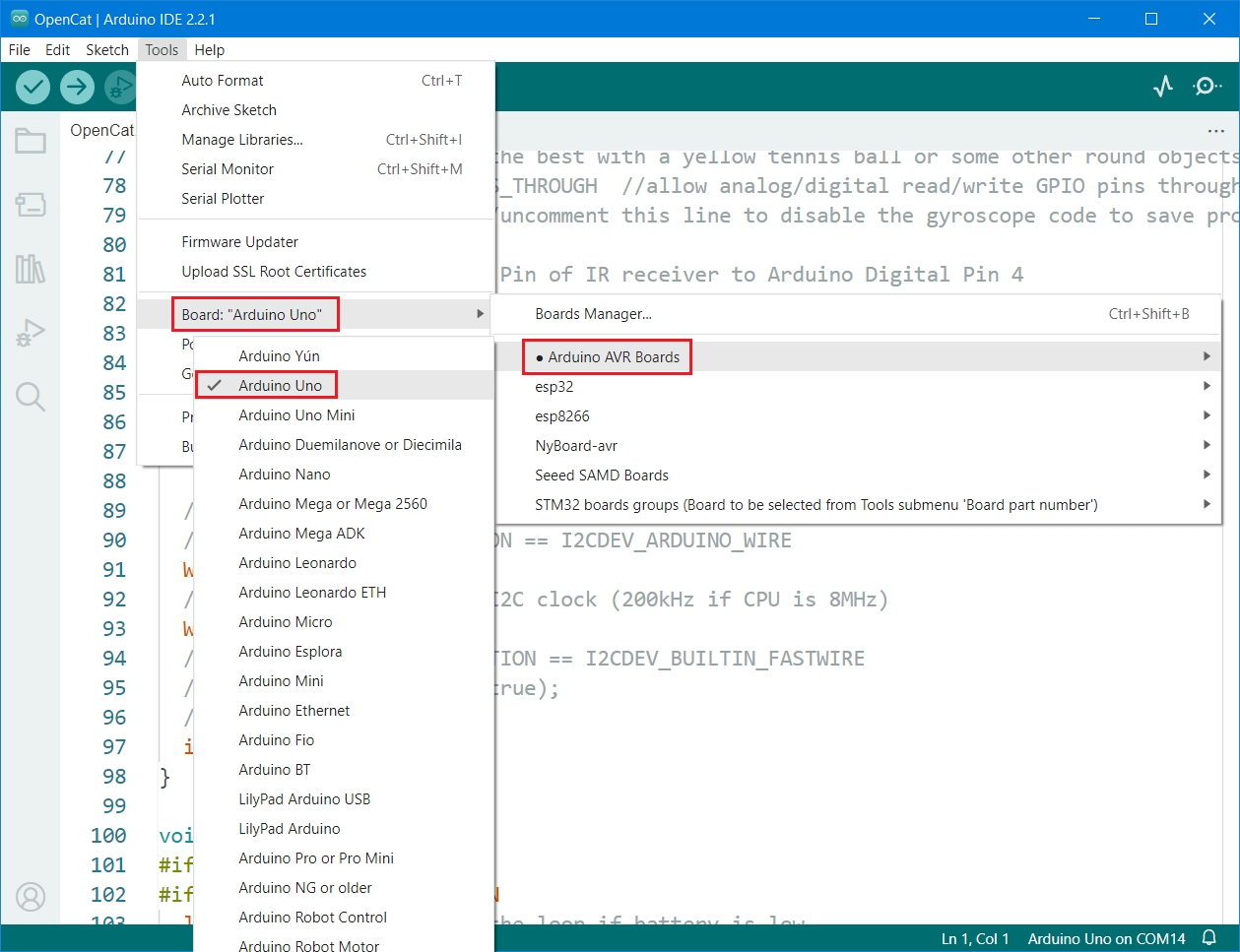Select the checked Arduino Uno board
This screenshot has width=1240, height=952.
click(x=280, y=386)
